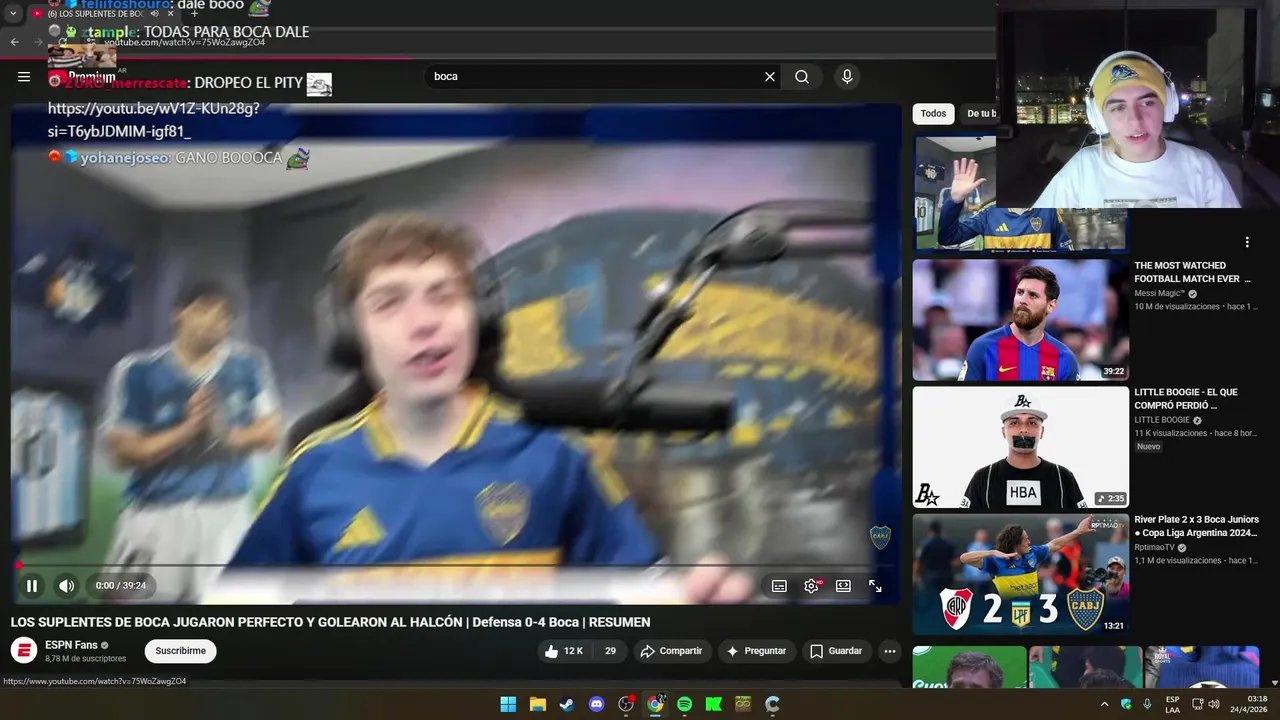
Task: Click the 0:00 / 39:24 time display
Action: 121,586
